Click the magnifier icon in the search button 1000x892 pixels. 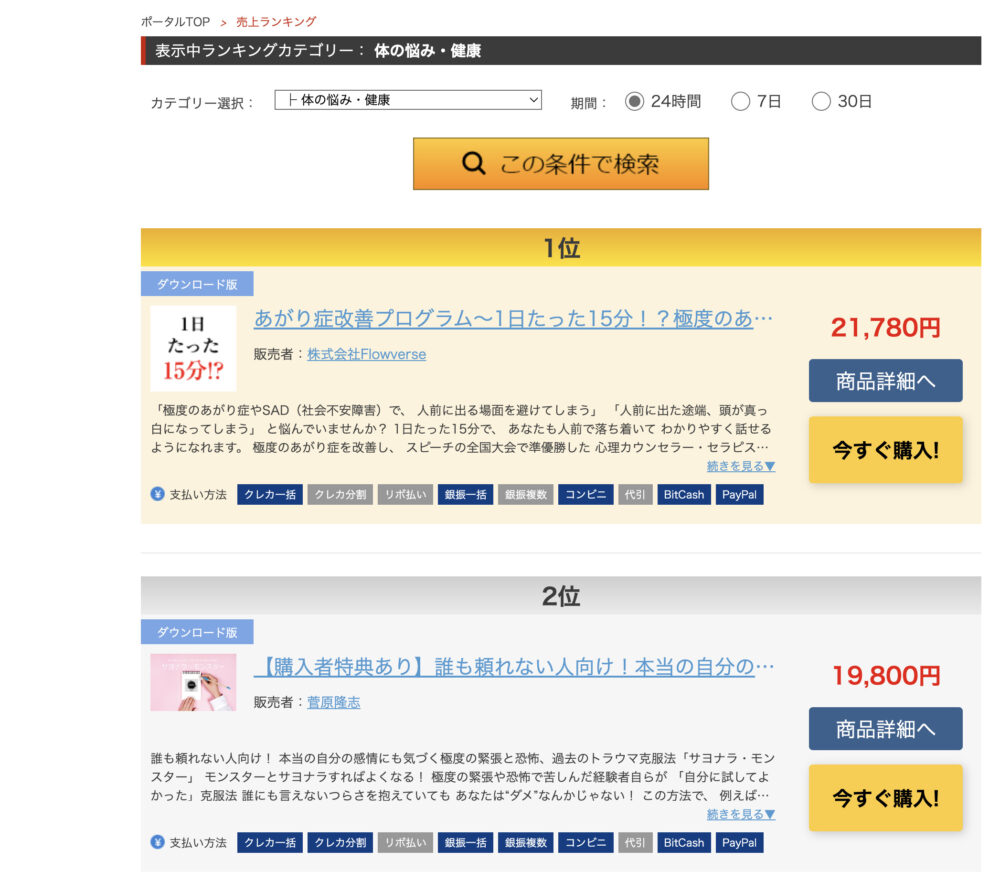click(x=475, y=163)
